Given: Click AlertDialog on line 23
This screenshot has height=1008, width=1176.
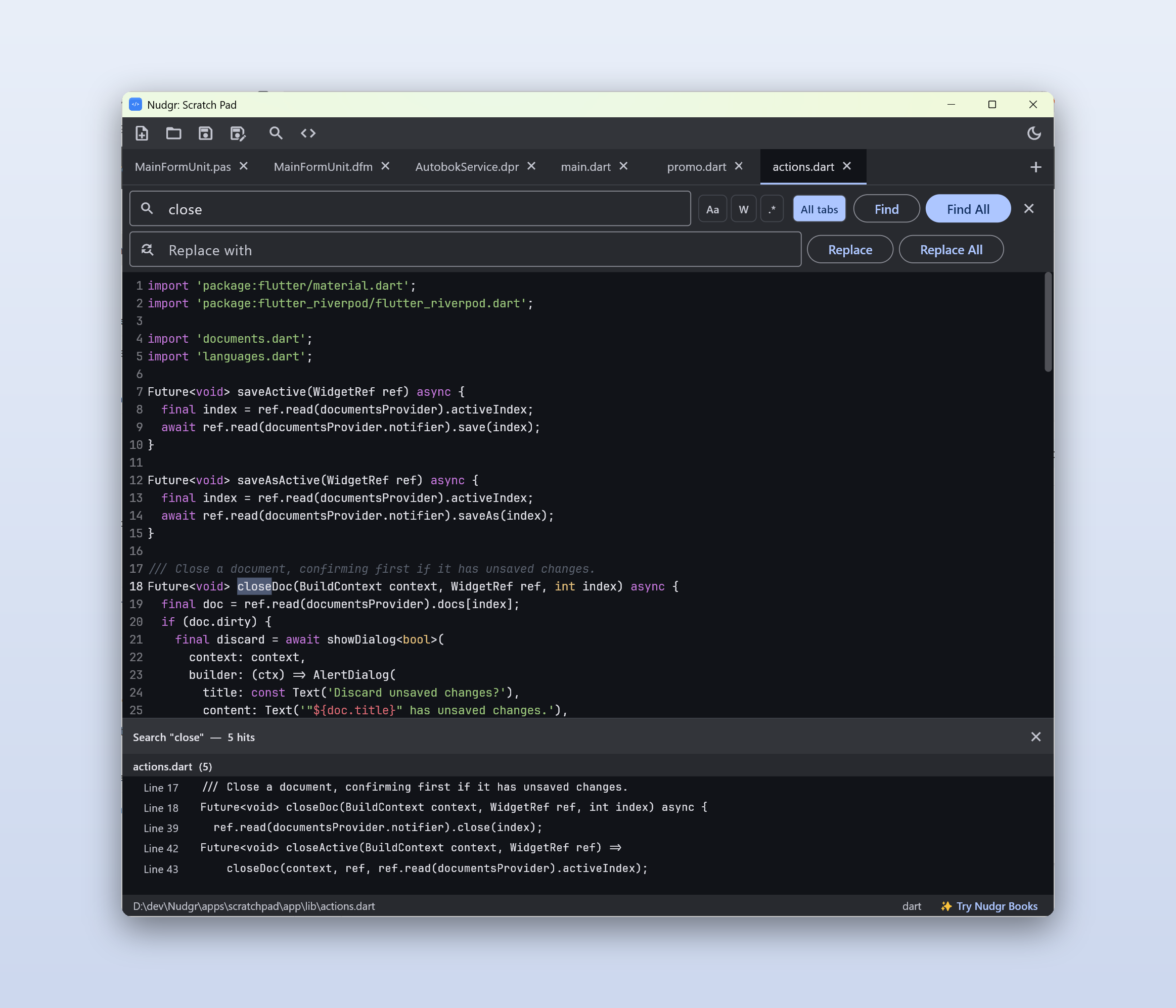Looking at the screenshot, I should click(351, 675).
